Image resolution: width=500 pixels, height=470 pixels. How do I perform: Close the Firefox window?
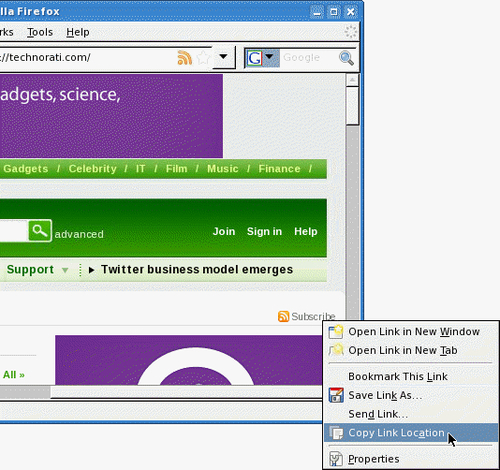point(351,12)
